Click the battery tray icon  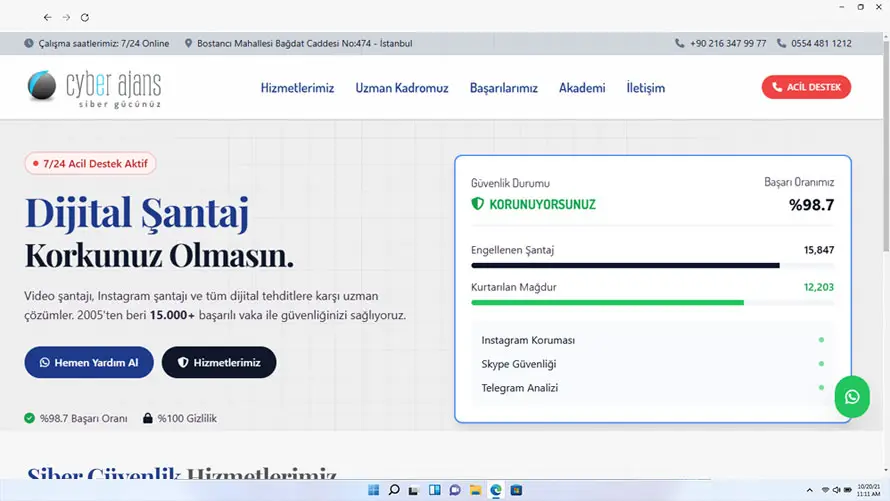(x=847, y=490)
